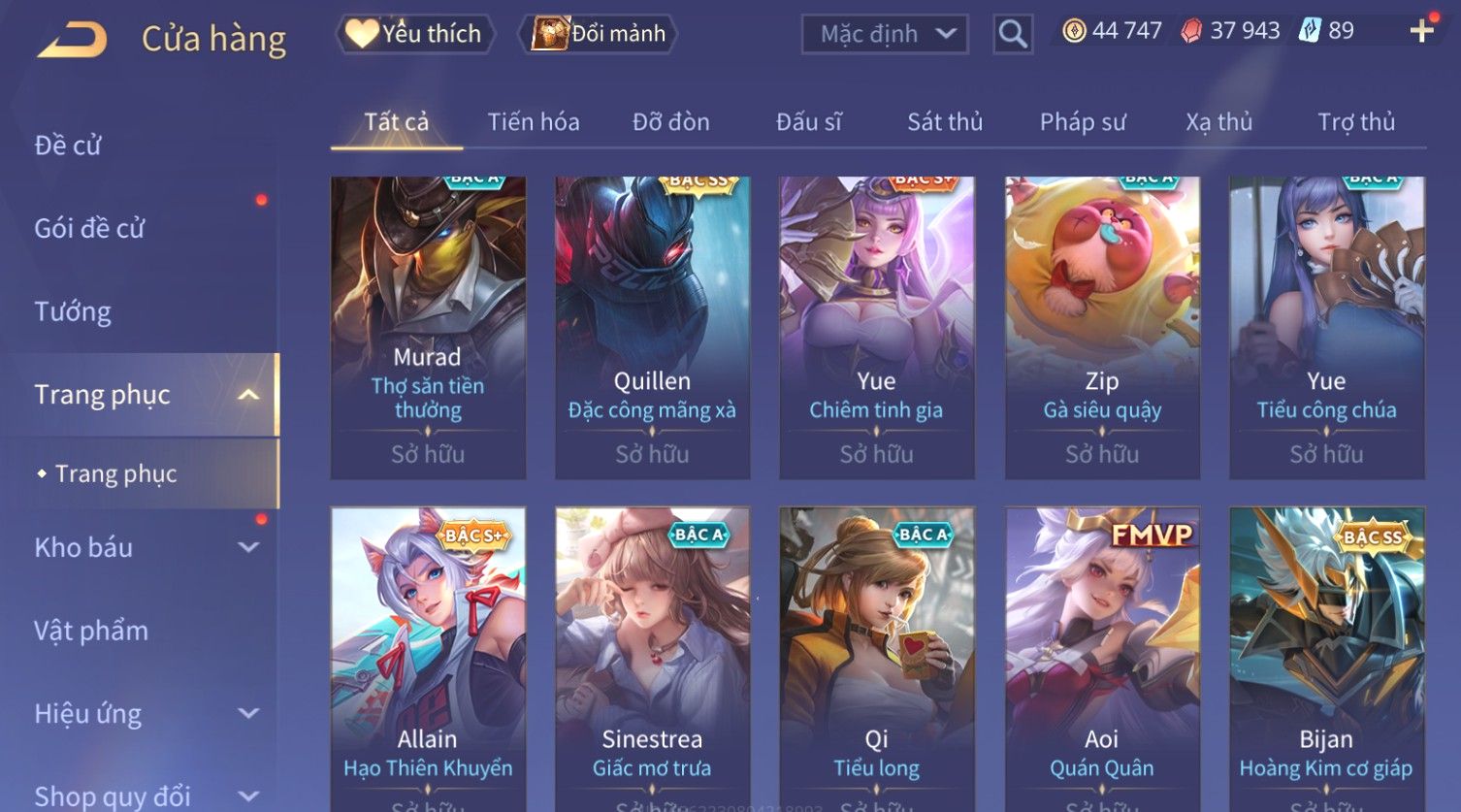Click the back arrow icon
This screenshot has height=812, width=1461.
(x=73, y=40)
